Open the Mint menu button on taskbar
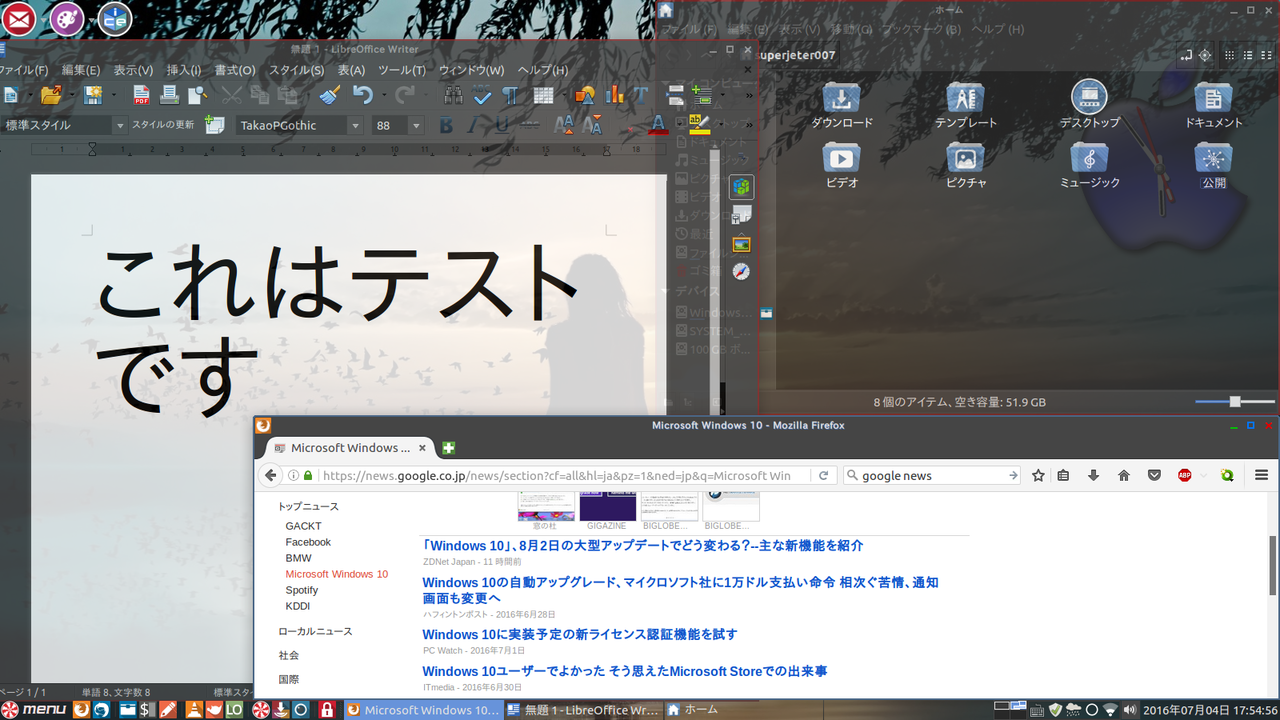This screenshot has width=1280, height=720. pyautogui.click(x=33, y=710)
